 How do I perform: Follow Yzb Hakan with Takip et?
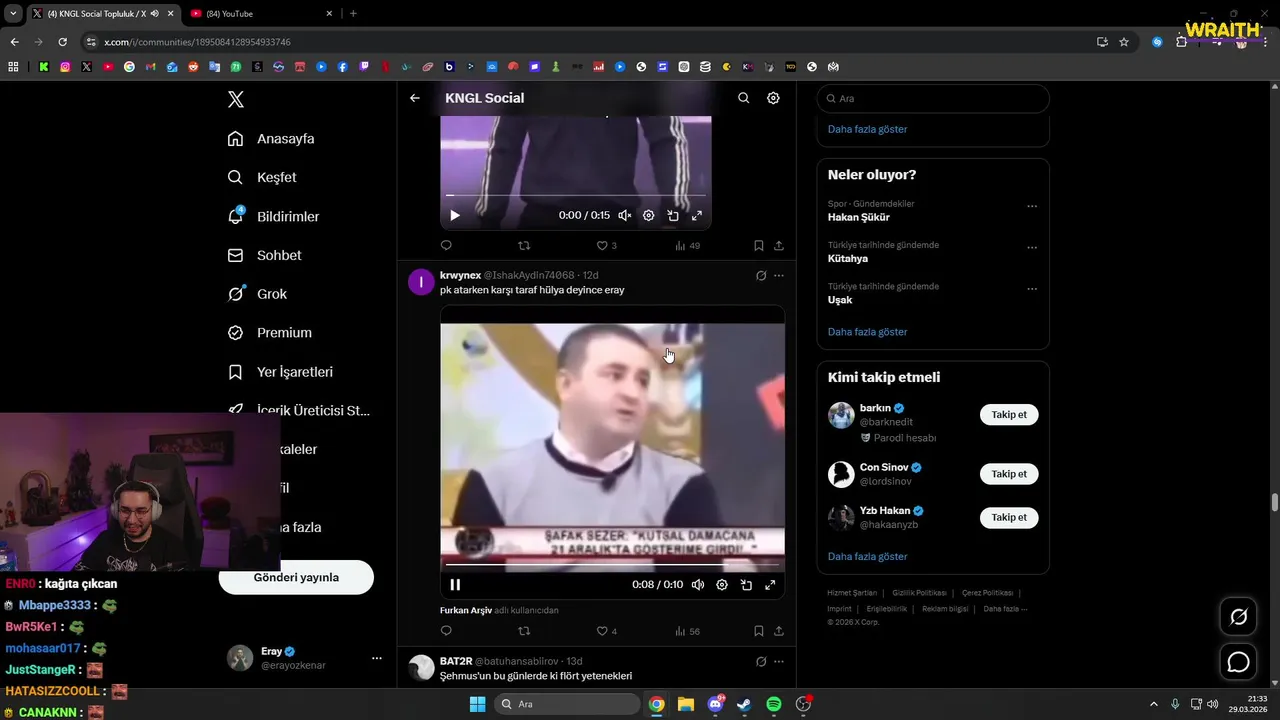pos(1009,517)
